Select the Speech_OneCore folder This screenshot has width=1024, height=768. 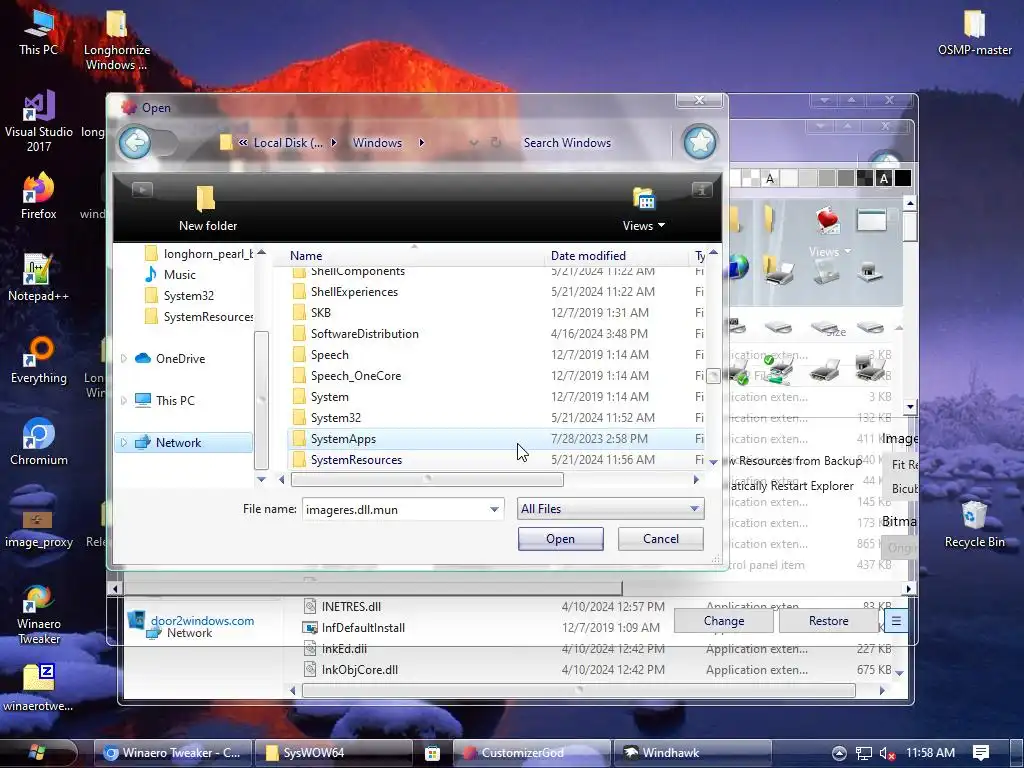[x=495, y=376]
